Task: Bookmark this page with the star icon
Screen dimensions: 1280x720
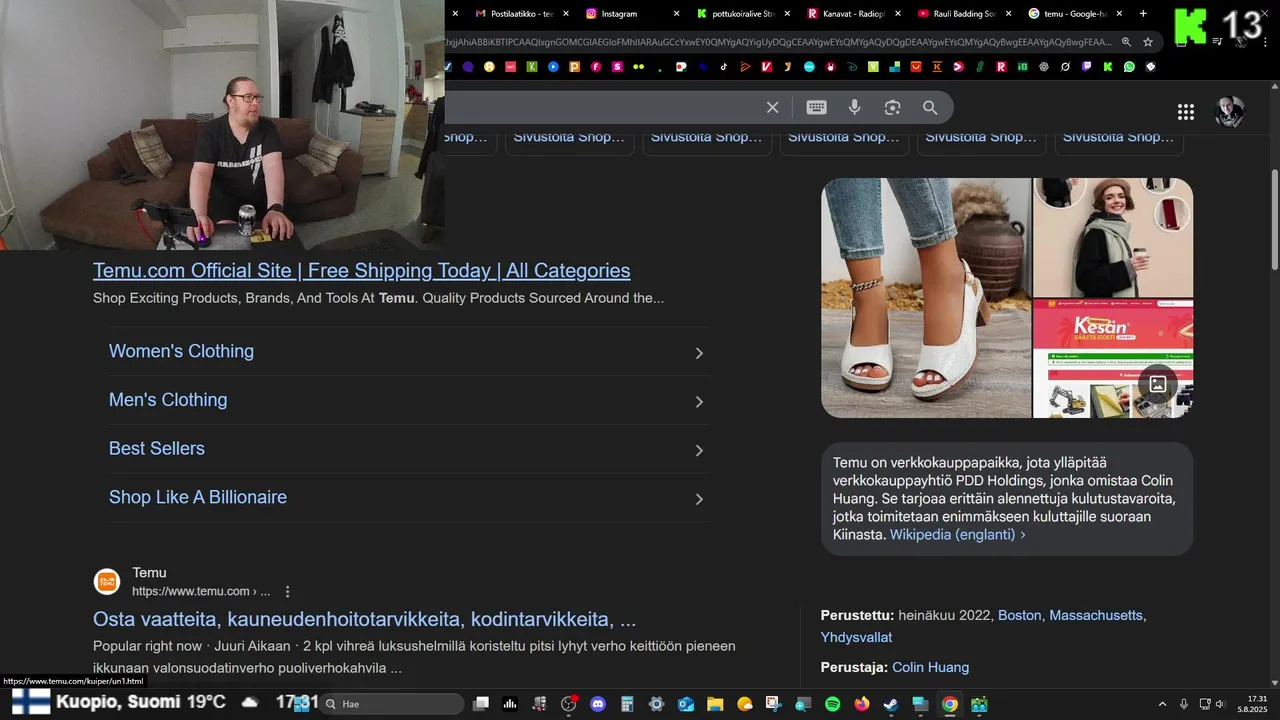Action: tap(1148, 42)
